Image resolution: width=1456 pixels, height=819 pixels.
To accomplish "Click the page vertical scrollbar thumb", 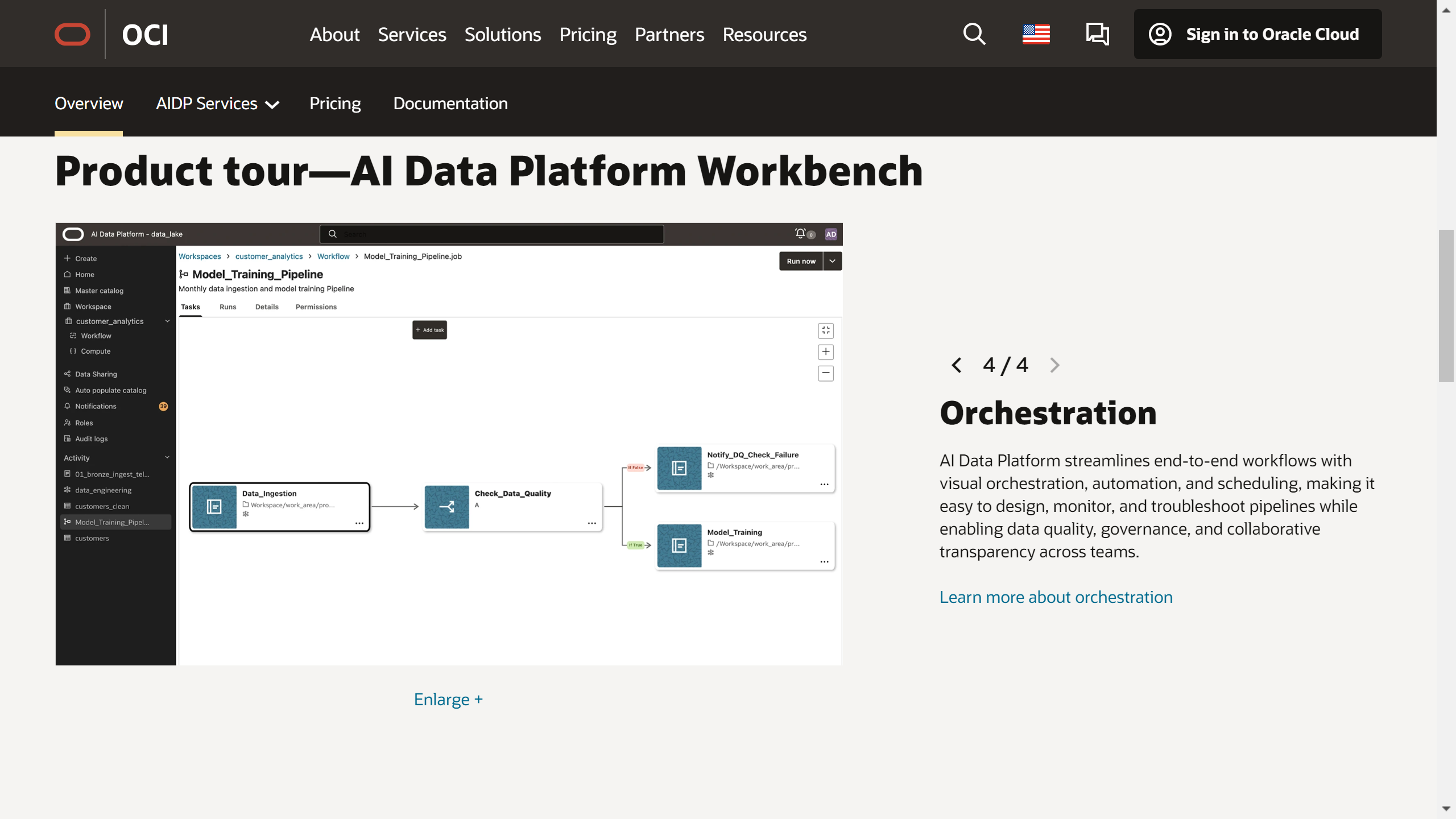I will click(1446, 306).
